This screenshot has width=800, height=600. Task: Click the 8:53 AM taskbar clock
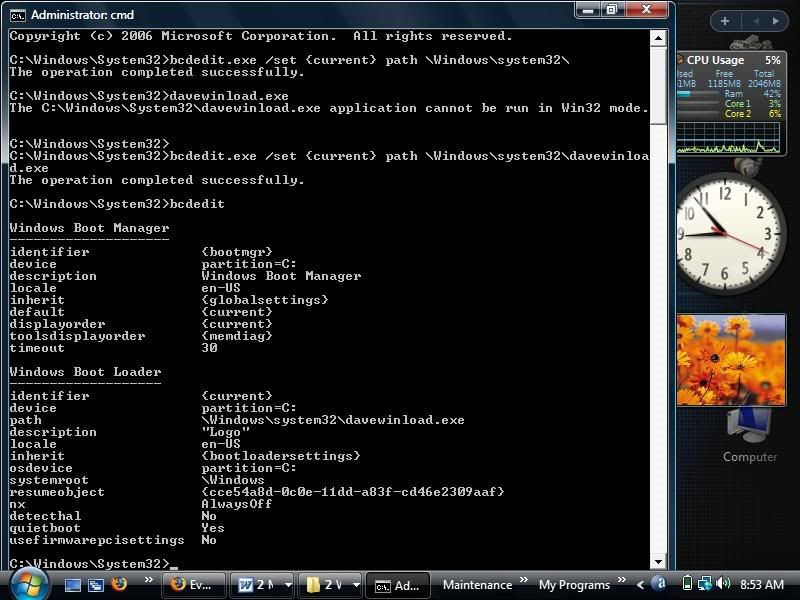tap(762, 585)
